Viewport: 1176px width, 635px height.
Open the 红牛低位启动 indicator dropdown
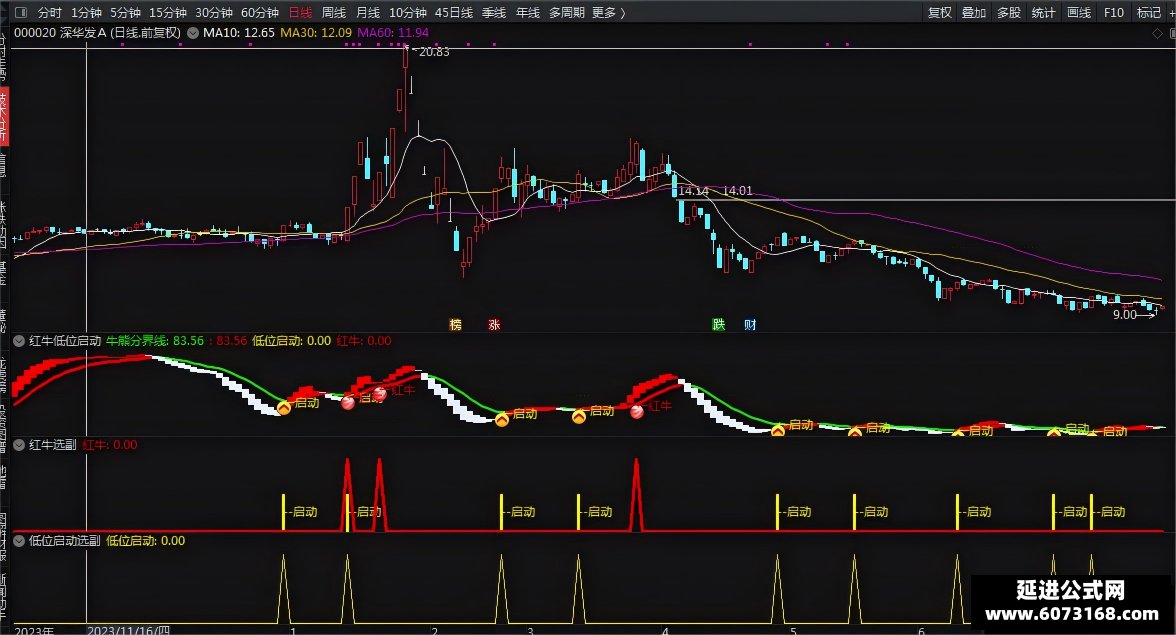pos(20,341)
